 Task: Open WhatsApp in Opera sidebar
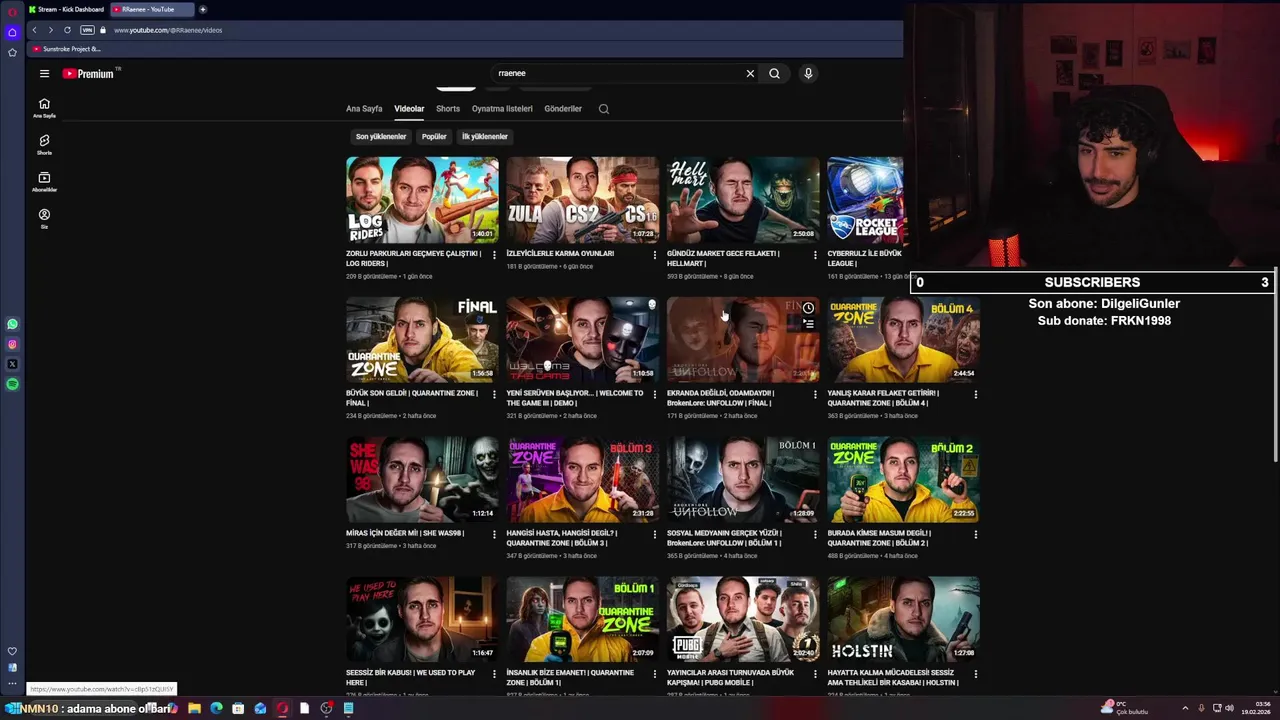(x=12, y=324)
